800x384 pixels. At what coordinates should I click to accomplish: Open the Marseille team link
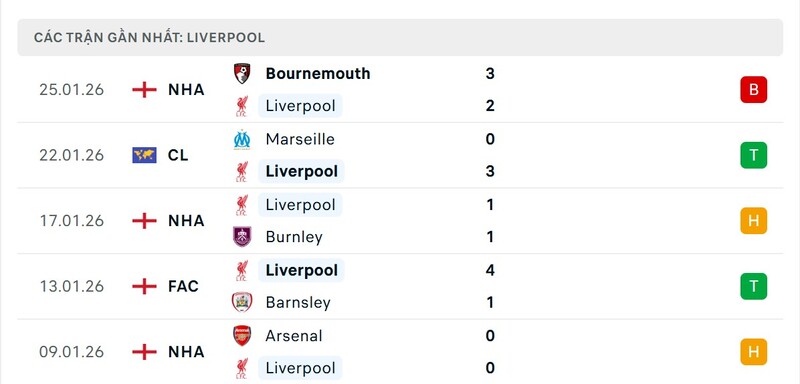tap(300, 139)
